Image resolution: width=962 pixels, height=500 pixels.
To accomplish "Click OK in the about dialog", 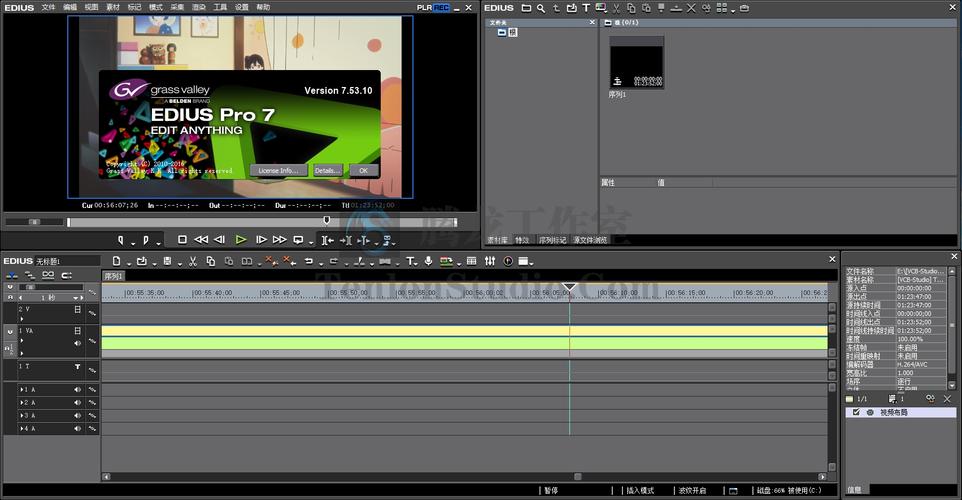I will [363, 171].
